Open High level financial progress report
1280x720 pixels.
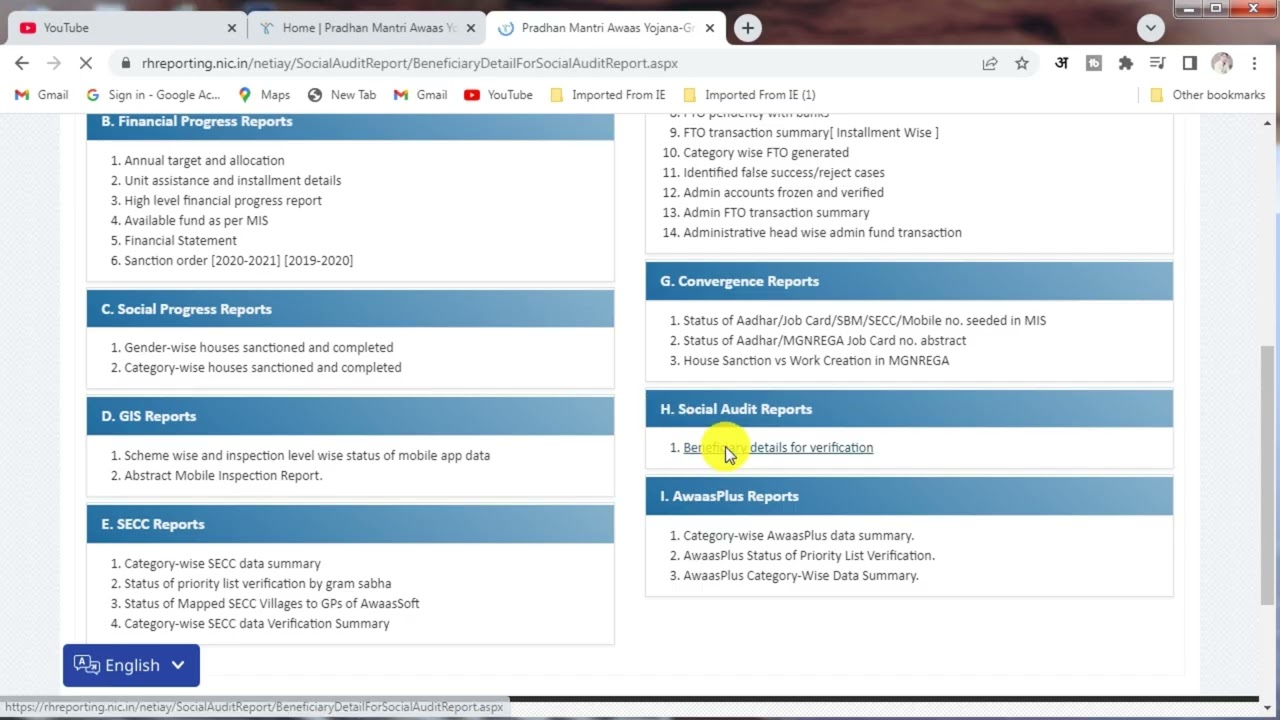pos(223,200)
